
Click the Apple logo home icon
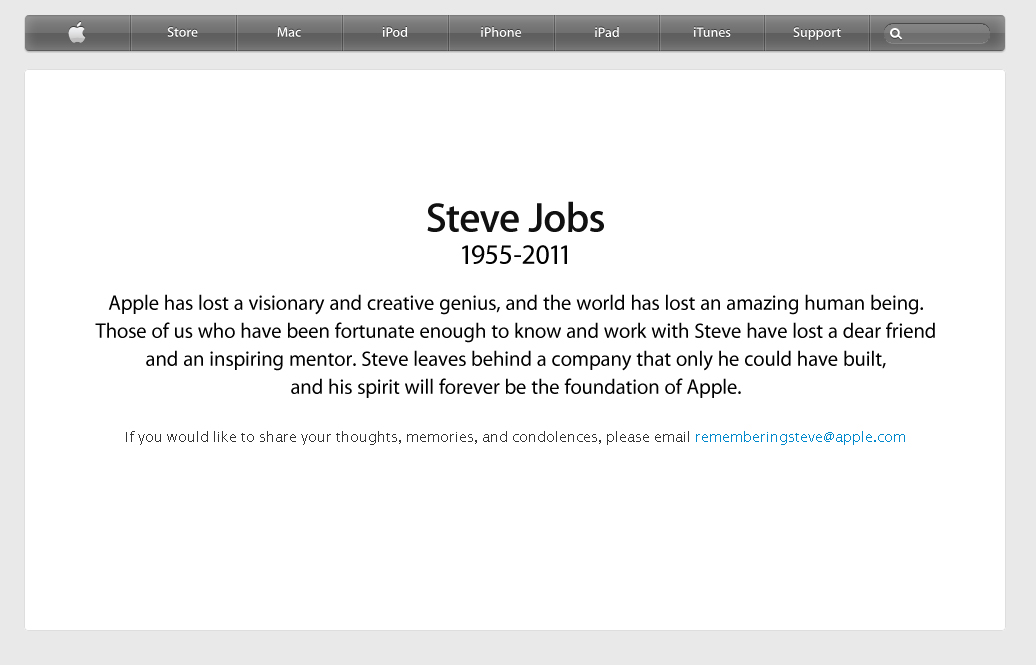pyautogui.click(x=77, y=32)
